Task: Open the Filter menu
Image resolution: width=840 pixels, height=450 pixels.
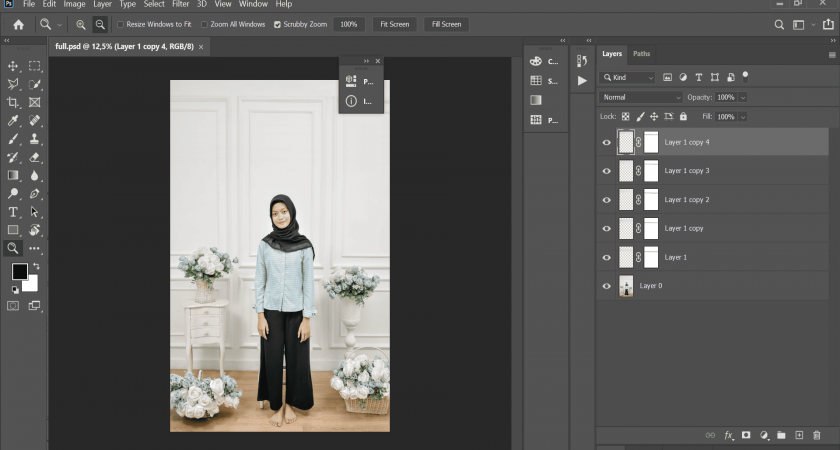Action: (x=180, y=5)
